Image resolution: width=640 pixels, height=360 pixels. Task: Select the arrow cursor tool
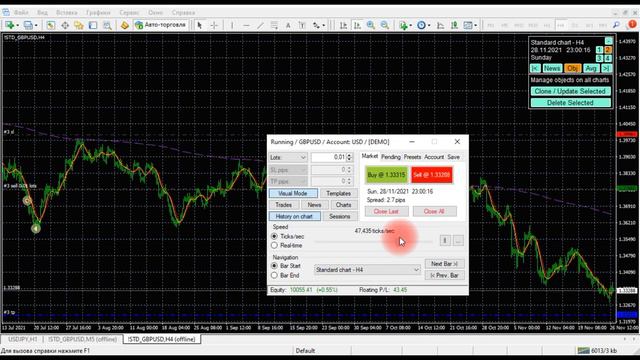click(x=200, y=25)
